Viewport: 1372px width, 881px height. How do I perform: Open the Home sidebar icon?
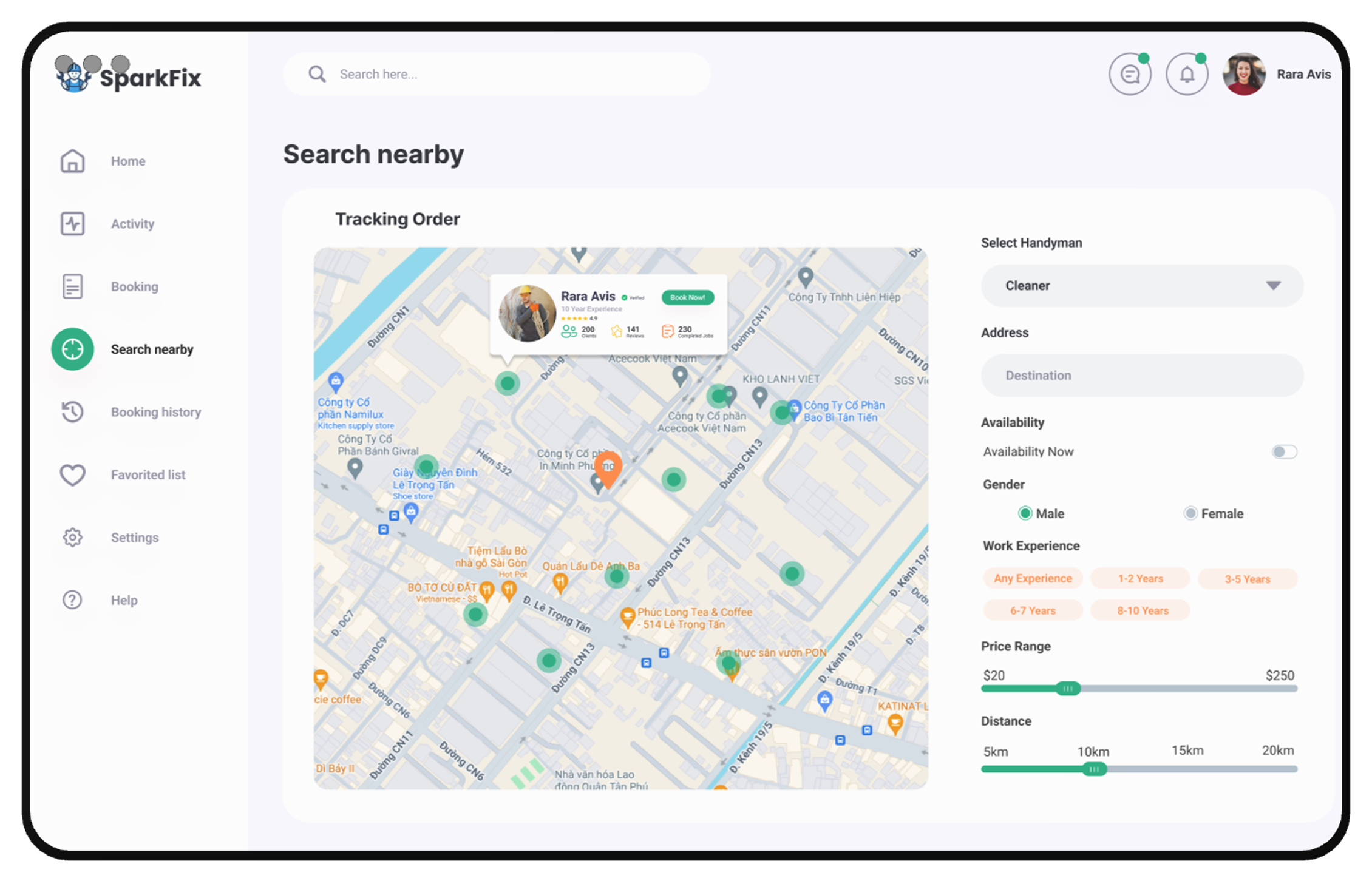[72, 161]
